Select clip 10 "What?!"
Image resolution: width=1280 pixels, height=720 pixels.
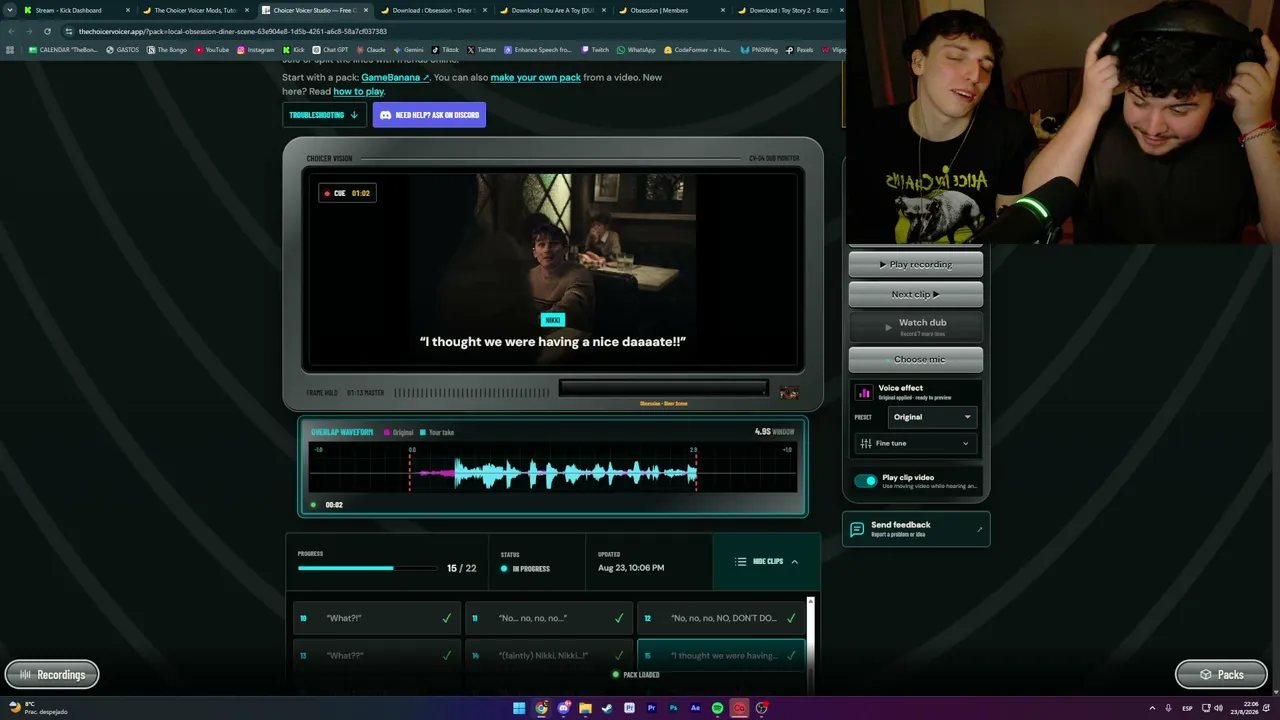coord(377,618)
